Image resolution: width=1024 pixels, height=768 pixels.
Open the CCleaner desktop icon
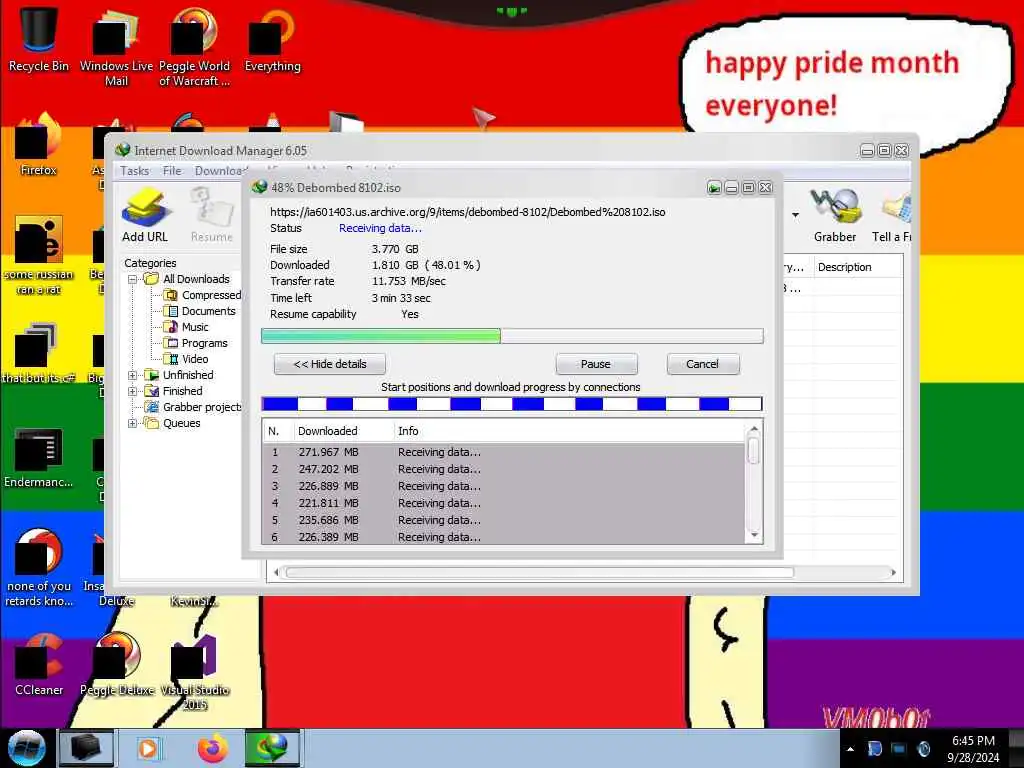click(x=39, y=665)
